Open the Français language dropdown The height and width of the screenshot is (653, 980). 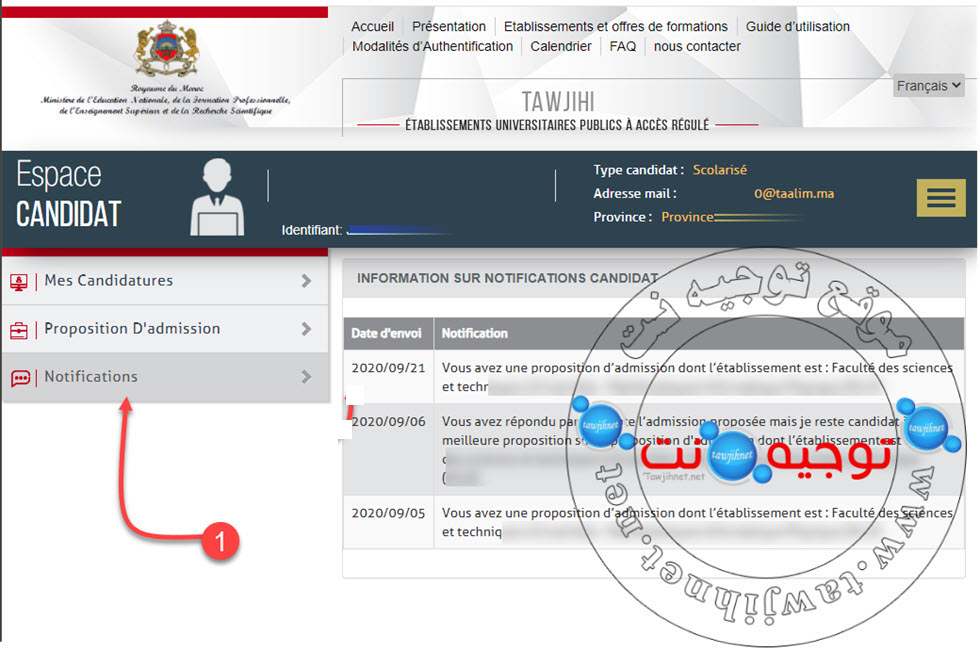[x=928, y=86]
